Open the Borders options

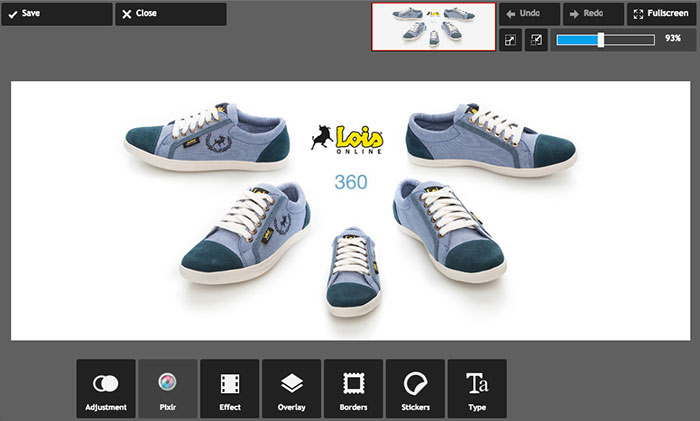coord(353,388)
